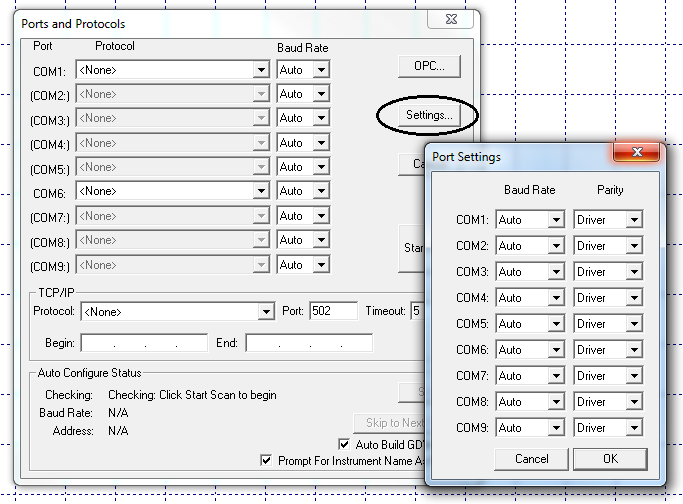
Task: Open COM9 Baud Rate in Port Settings
Action: (x=556, y=428)
